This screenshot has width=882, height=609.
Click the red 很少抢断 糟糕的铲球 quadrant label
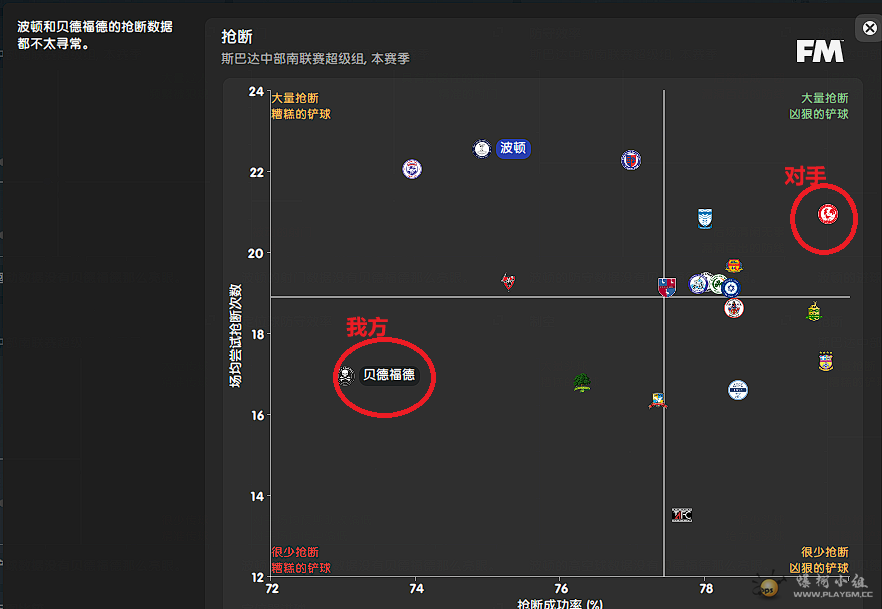[x=301, y=560]
